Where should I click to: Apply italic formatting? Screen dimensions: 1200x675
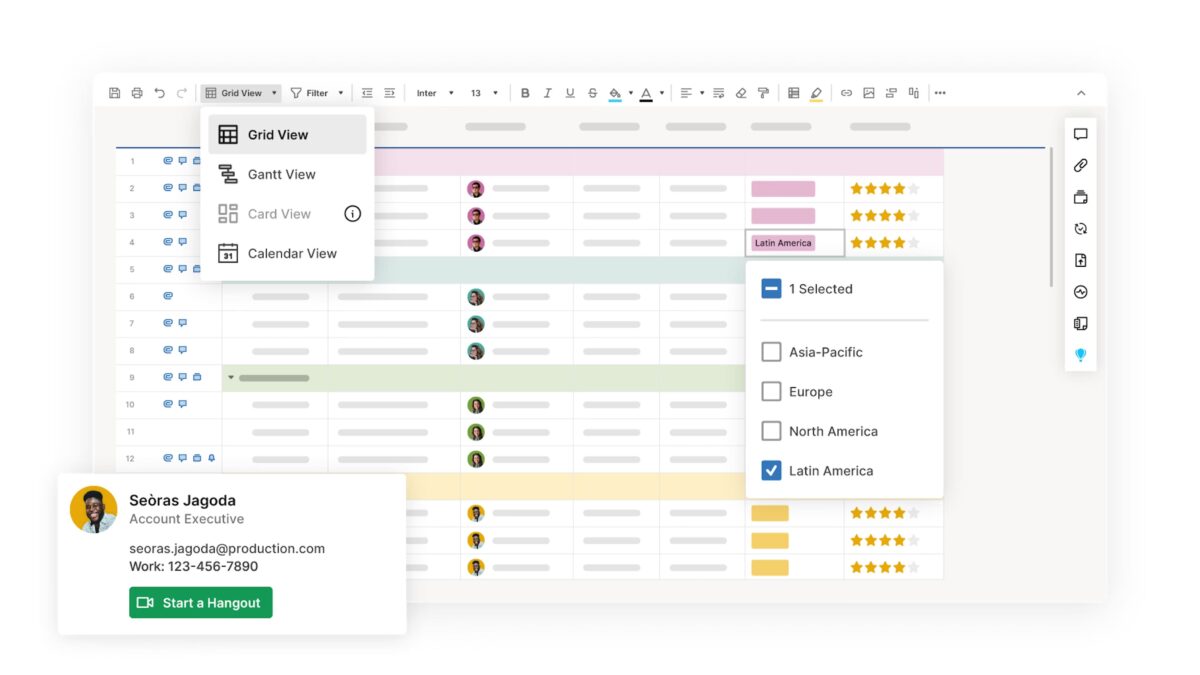pyautogui.click(x=547, y=92)
